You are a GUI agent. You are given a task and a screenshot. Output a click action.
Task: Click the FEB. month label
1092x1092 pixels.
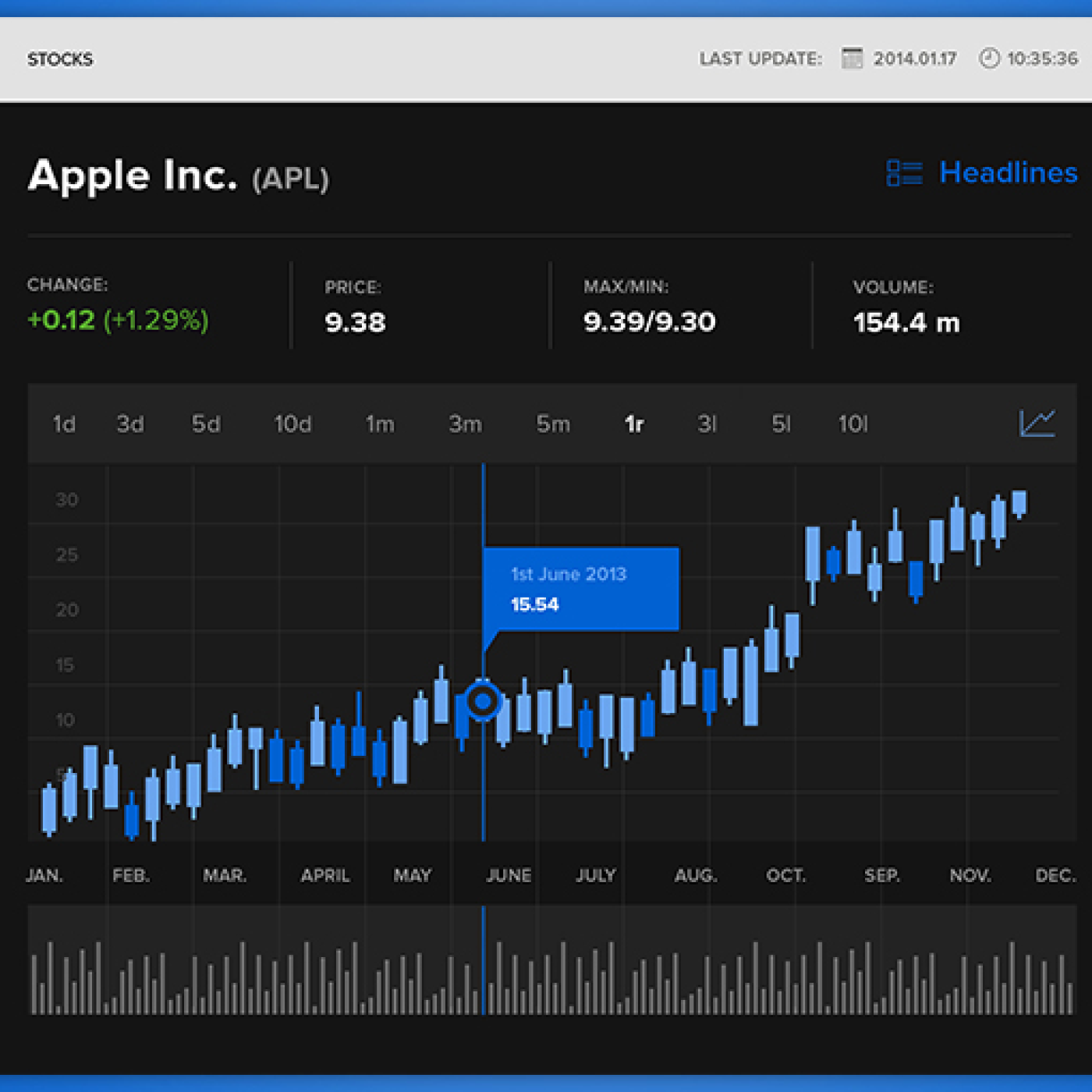click(131, 876)
